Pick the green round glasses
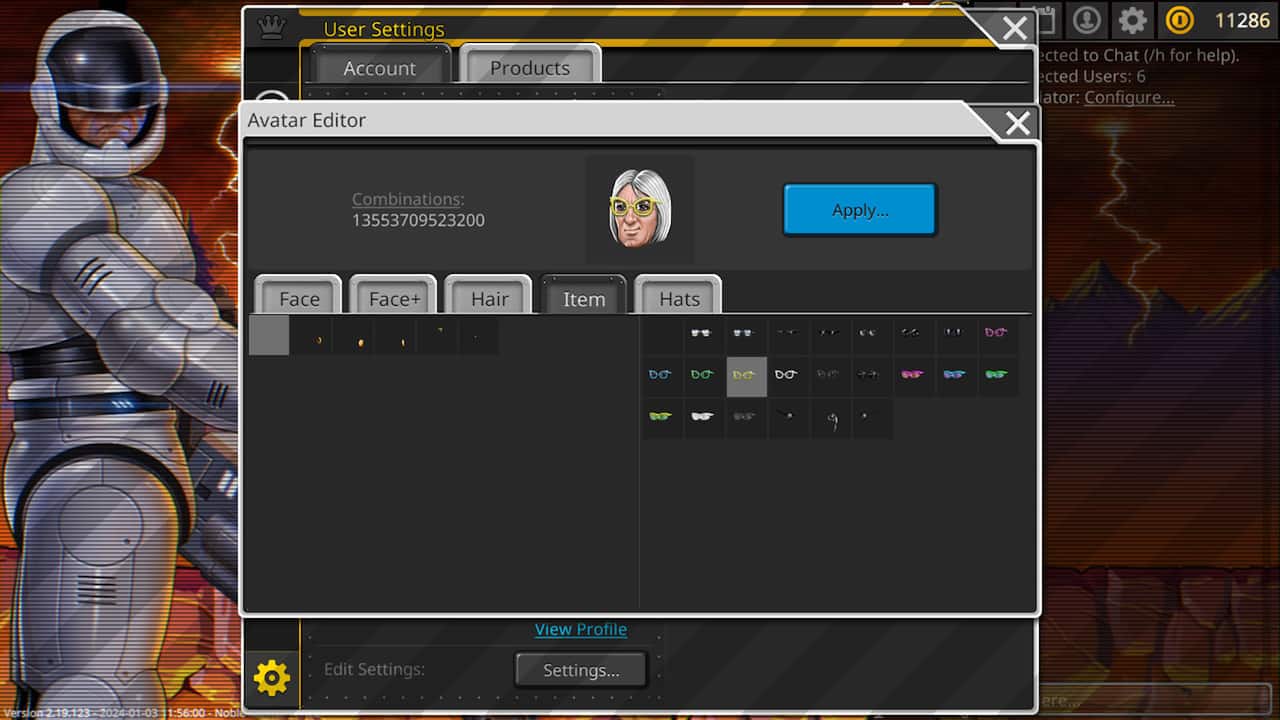Screen dimensions: 1280x720 [x=703, y=376]
